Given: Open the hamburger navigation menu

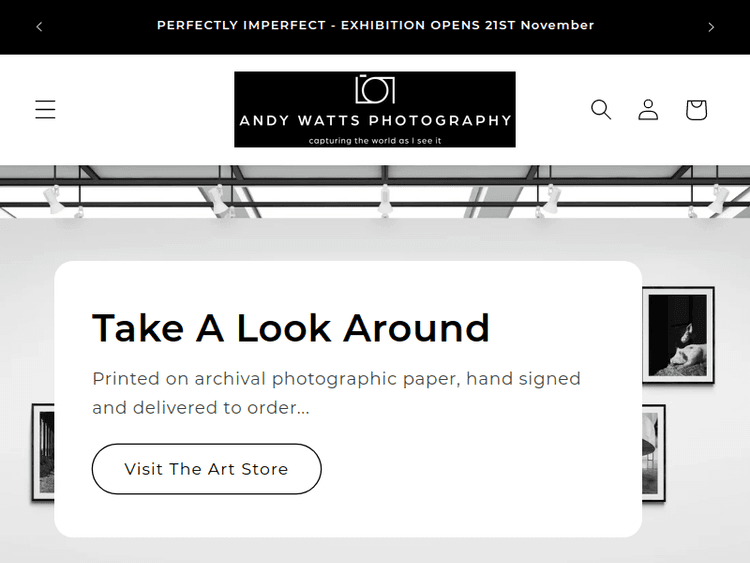Looking at the screenshot, I should (45, 110).
